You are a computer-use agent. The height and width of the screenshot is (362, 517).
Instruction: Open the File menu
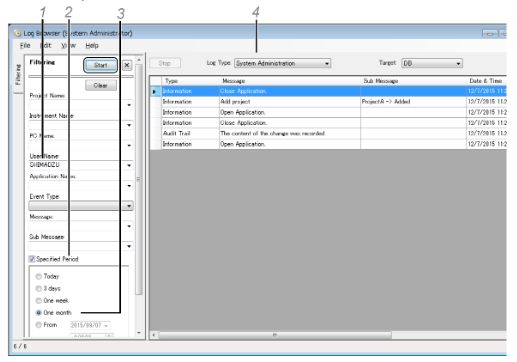pos(25,46)
